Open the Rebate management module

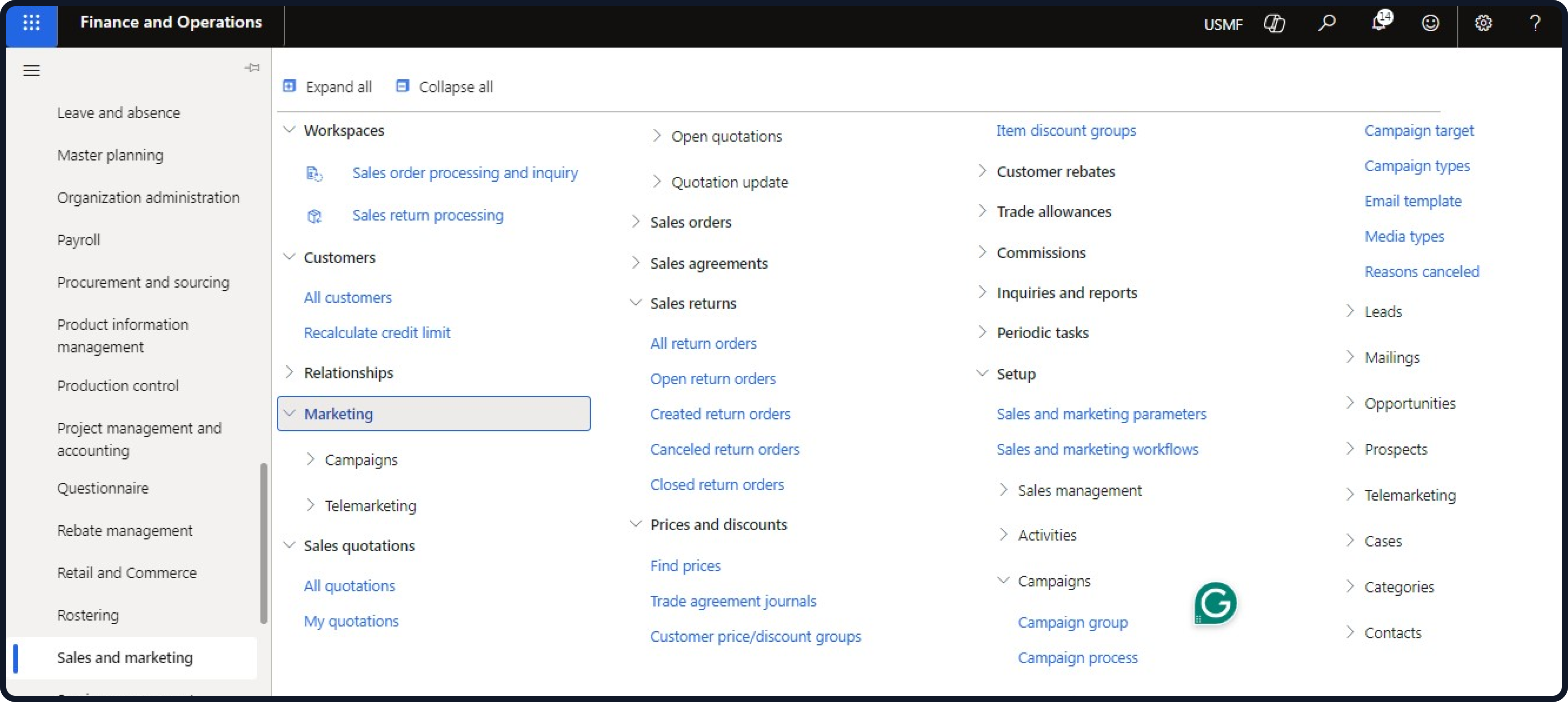pyautogui.click(x=125, y=531)
